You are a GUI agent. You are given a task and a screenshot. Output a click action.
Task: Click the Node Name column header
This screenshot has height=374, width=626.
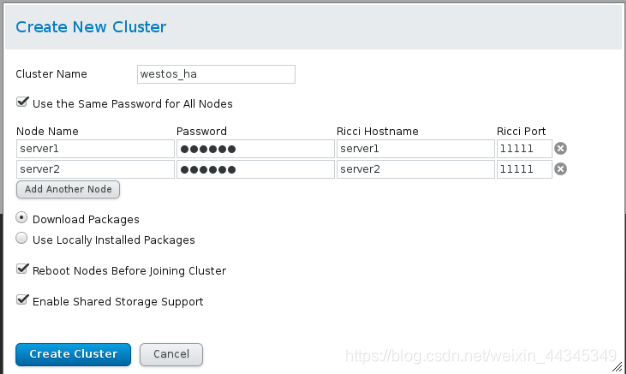tap(47, 131)
